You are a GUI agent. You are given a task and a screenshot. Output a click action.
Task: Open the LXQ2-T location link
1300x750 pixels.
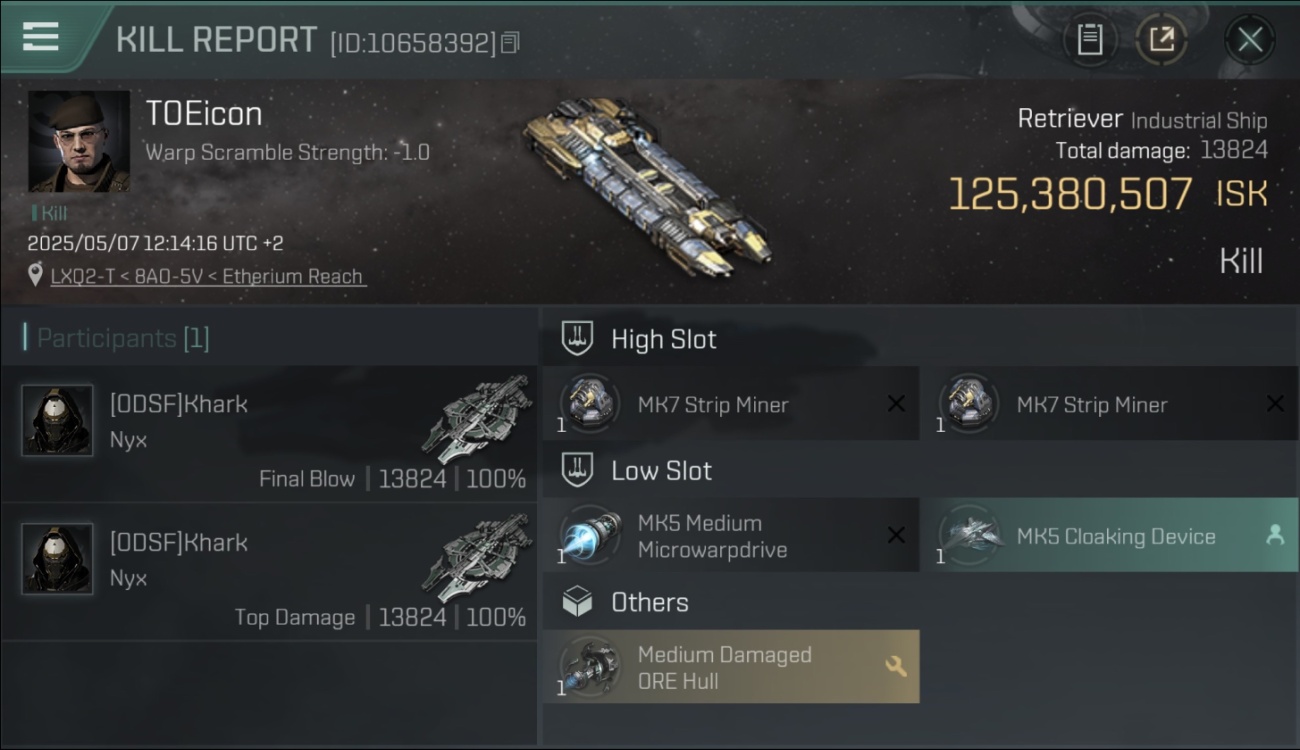click(x=208, y=276)
